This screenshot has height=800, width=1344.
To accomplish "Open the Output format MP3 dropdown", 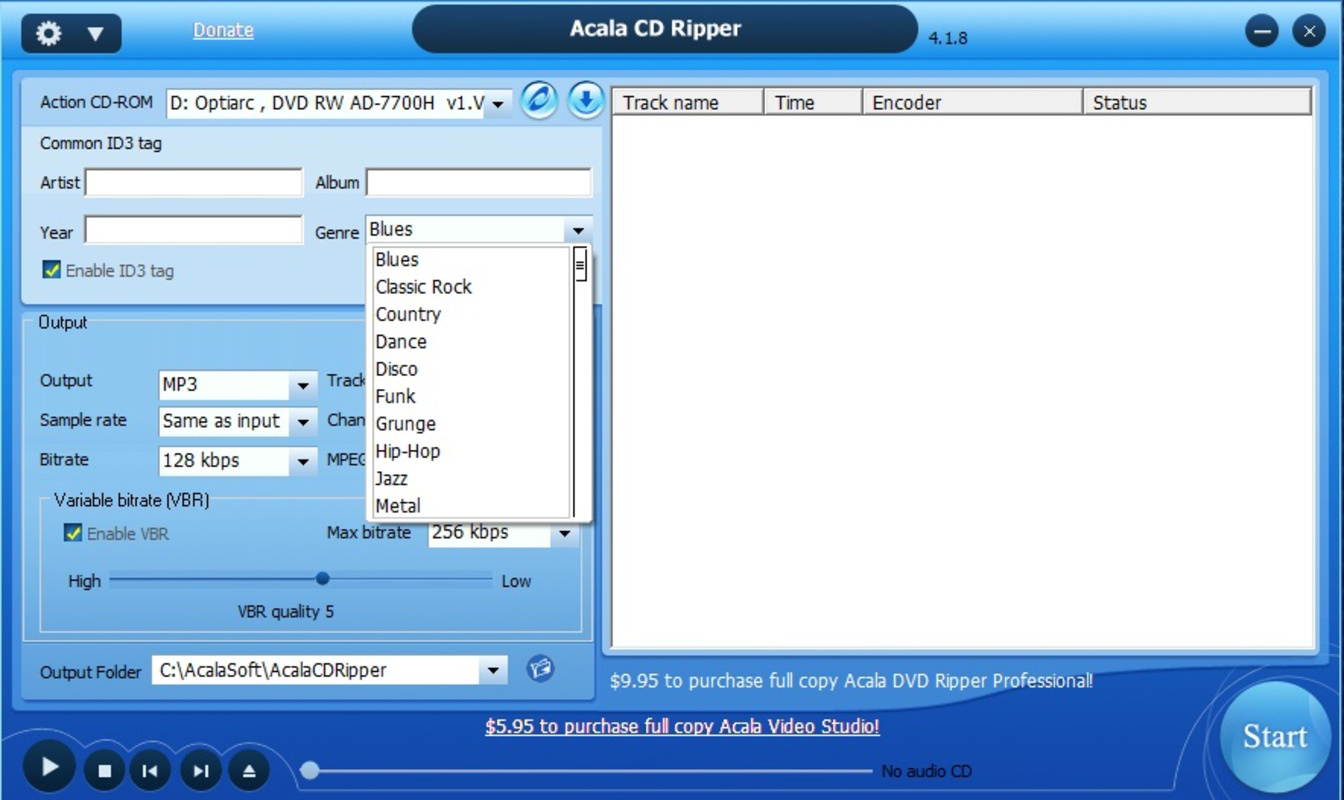I will pos(303,385).
